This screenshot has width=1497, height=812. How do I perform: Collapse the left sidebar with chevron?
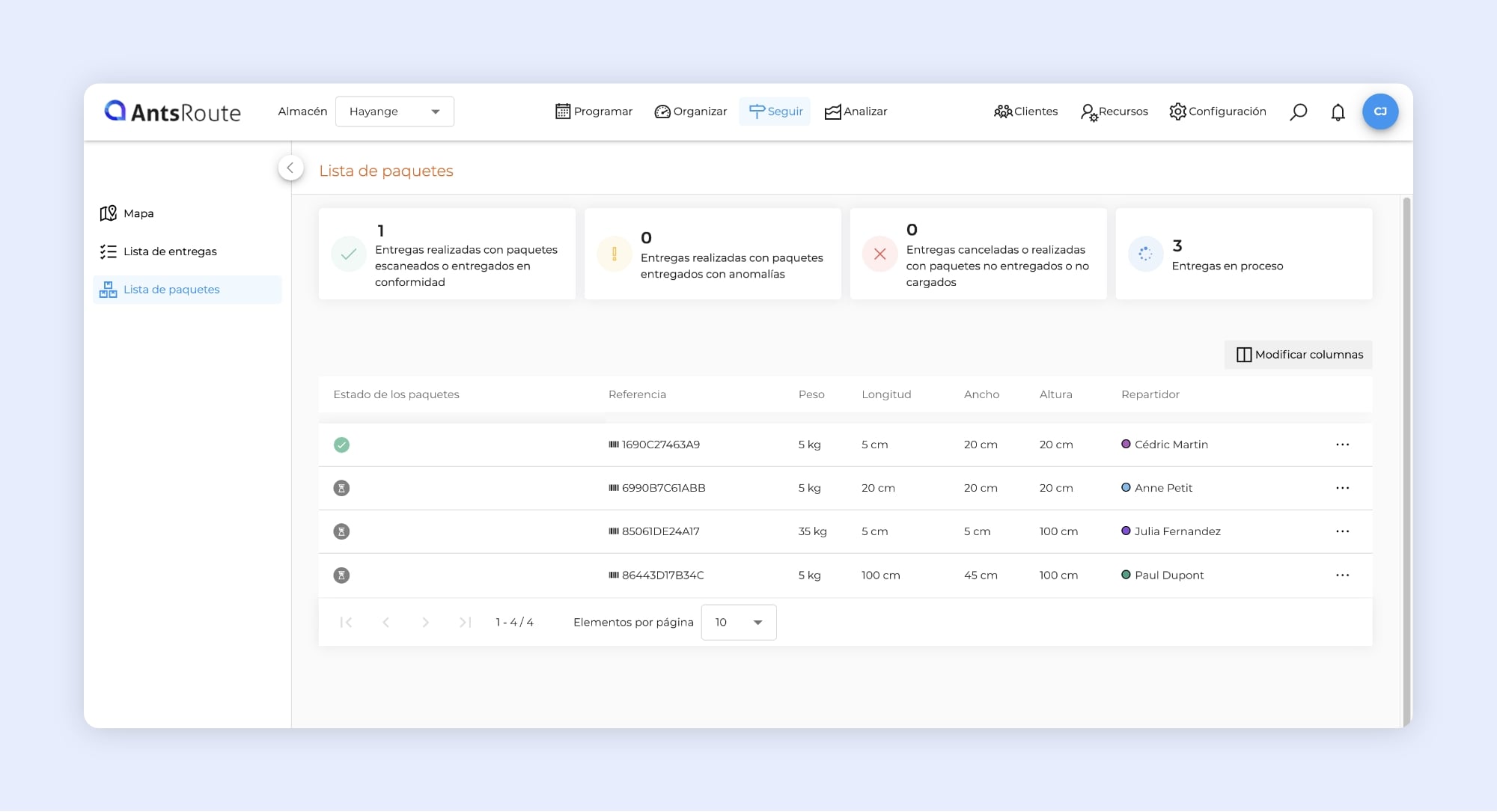(x=290, y=168)
